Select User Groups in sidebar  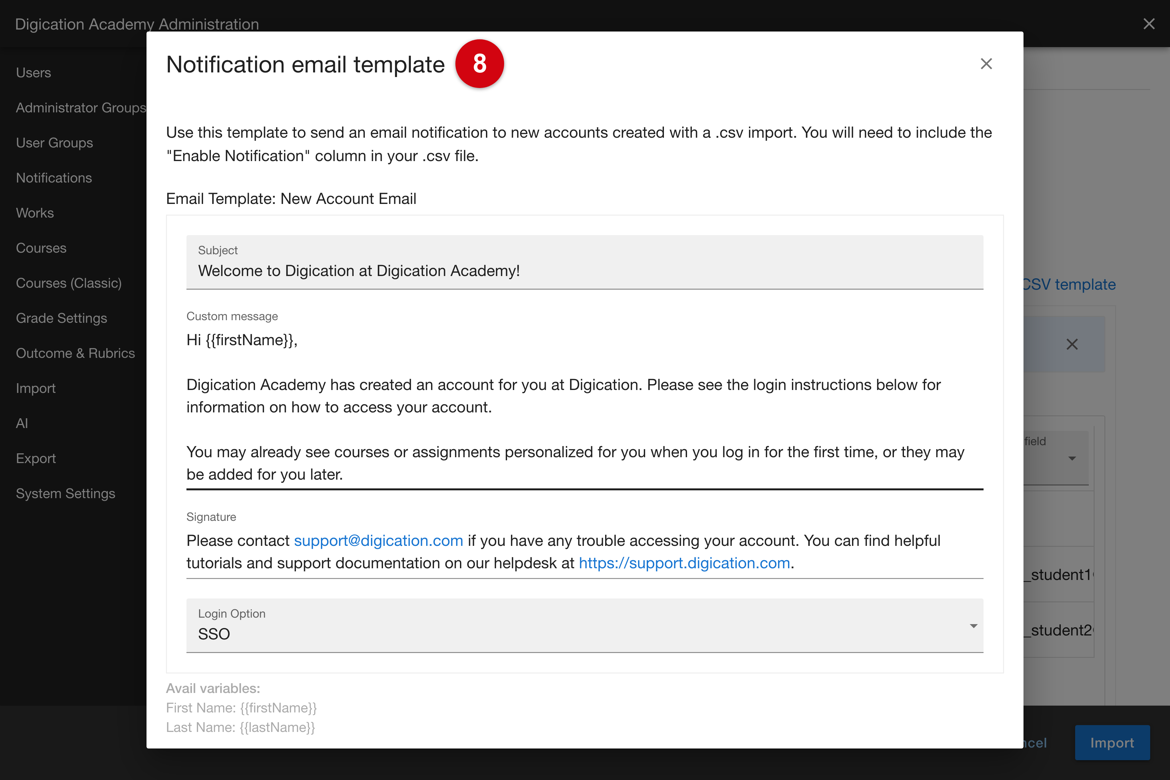(x=54, y=143)
